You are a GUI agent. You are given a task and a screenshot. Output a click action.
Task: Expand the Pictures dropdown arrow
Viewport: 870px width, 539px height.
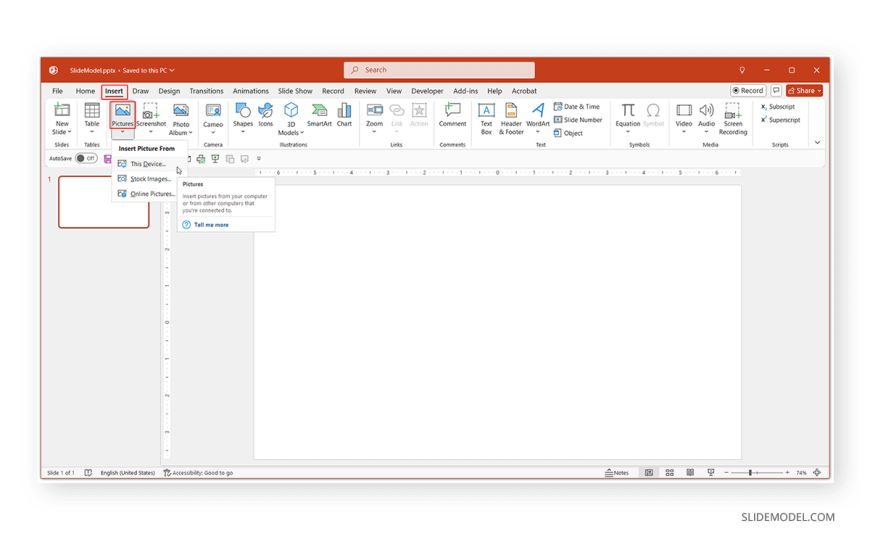point(122,132)
